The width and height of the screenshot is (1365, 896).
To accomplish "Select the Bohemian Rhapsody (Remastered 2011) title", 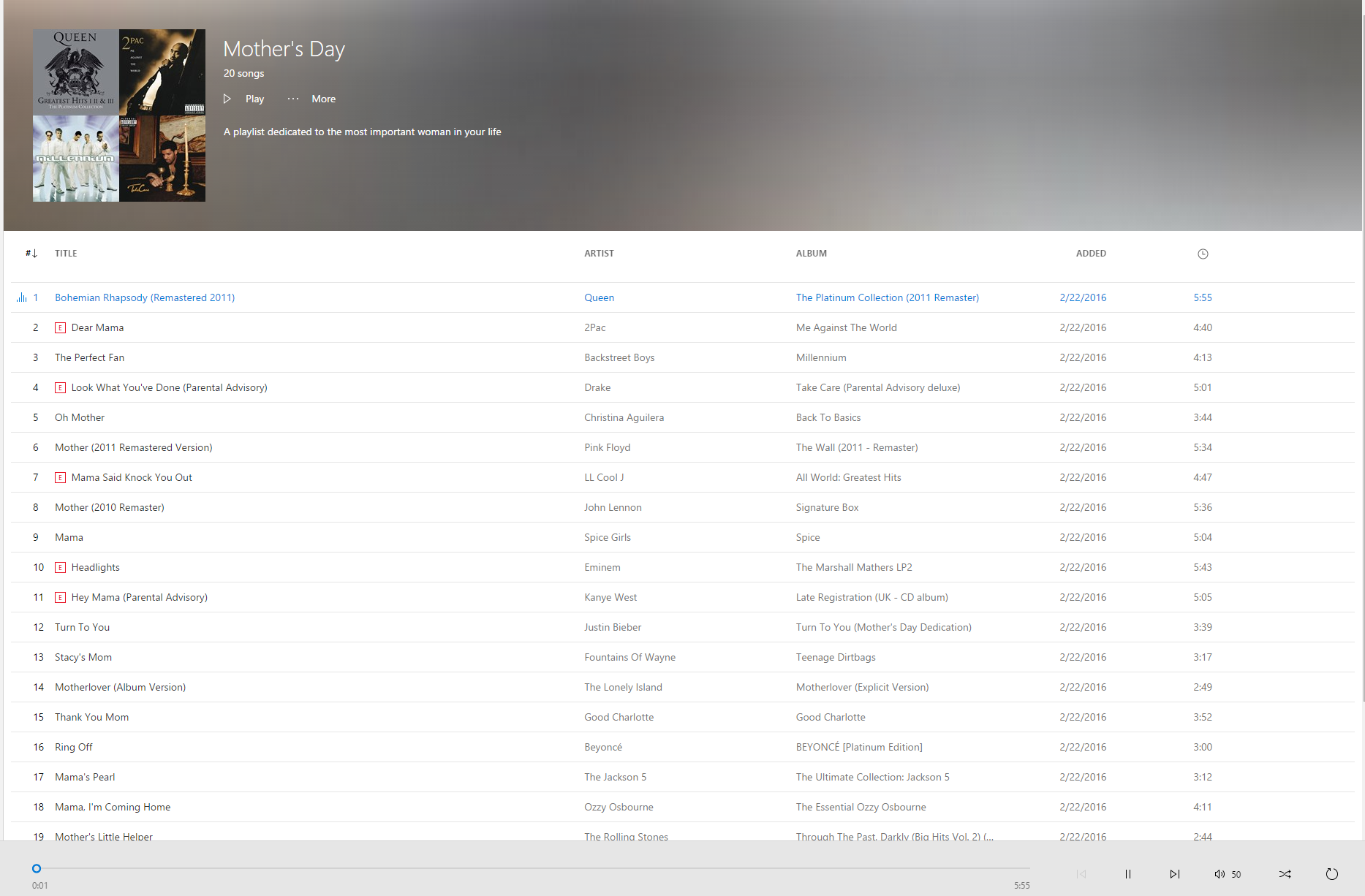I will click(145, 297).
